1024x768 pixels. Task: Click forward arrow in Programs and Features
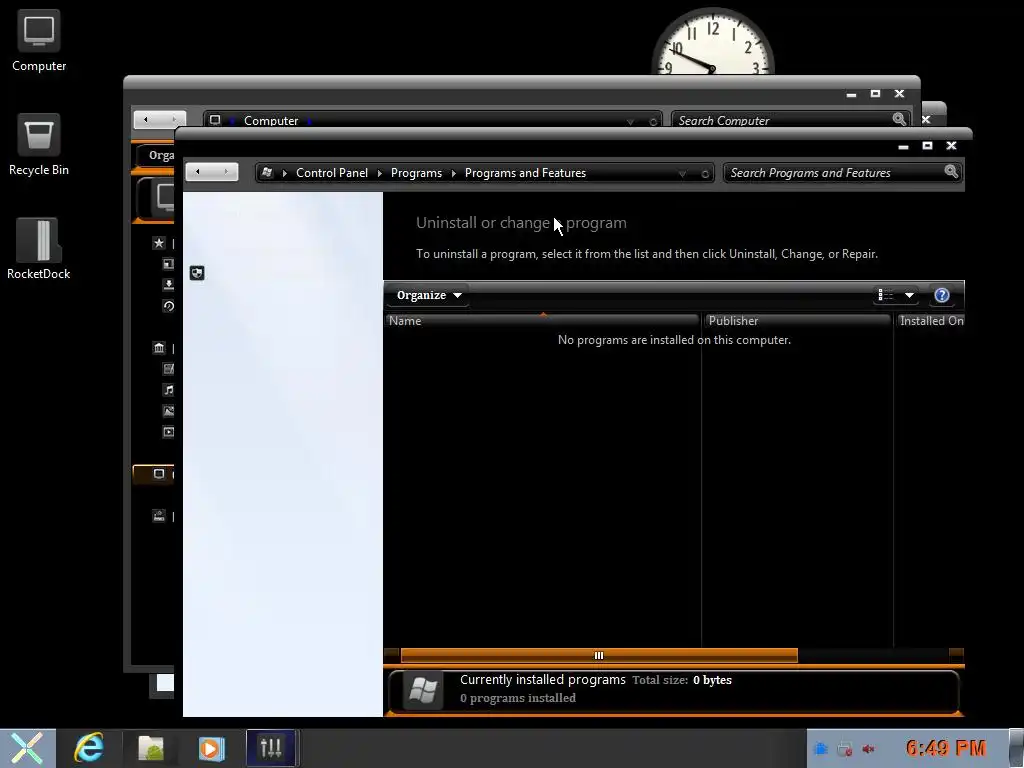coord(226,172)
